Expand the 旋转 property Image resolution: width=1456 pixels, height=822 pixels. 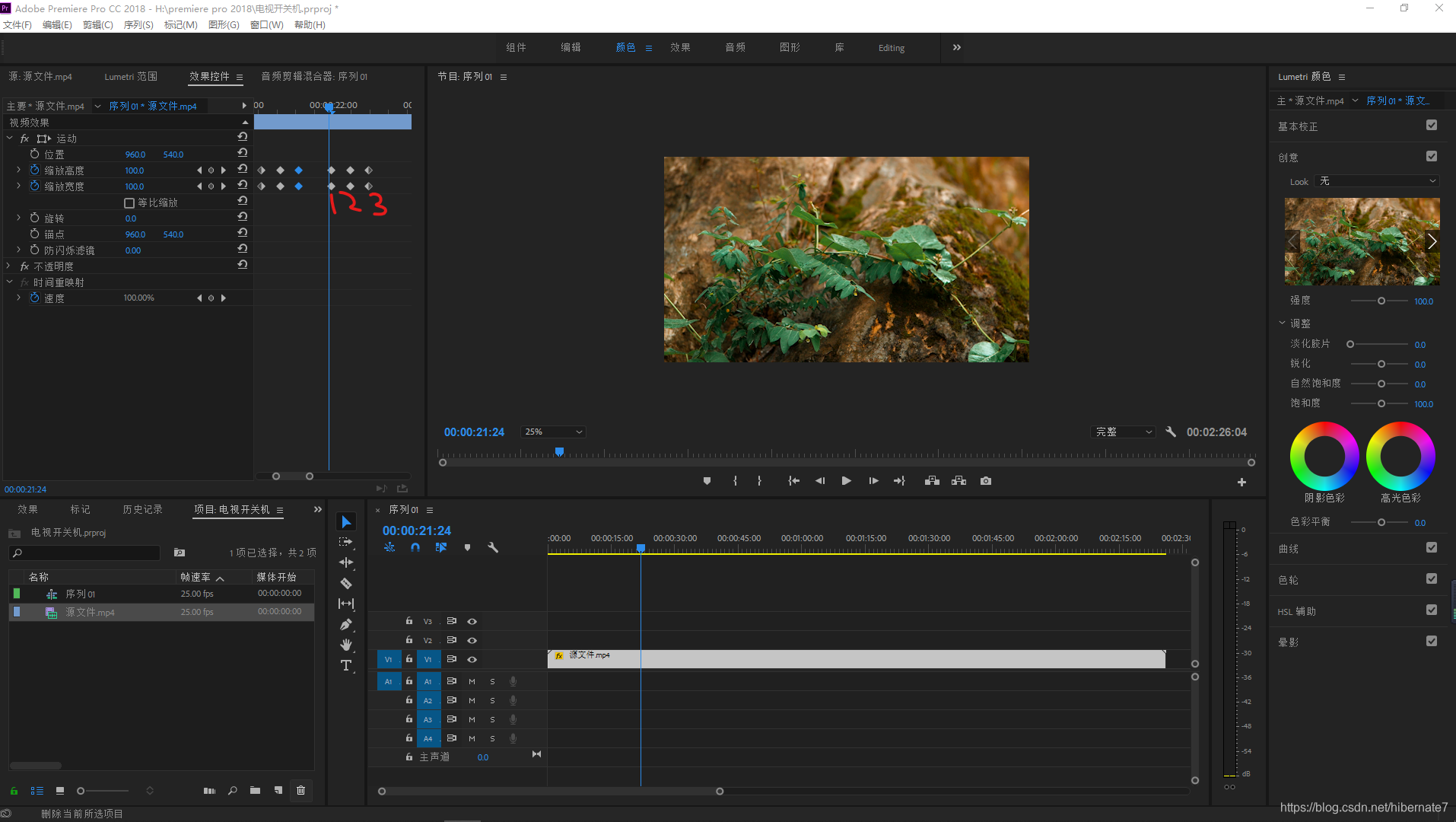(19, 218)
